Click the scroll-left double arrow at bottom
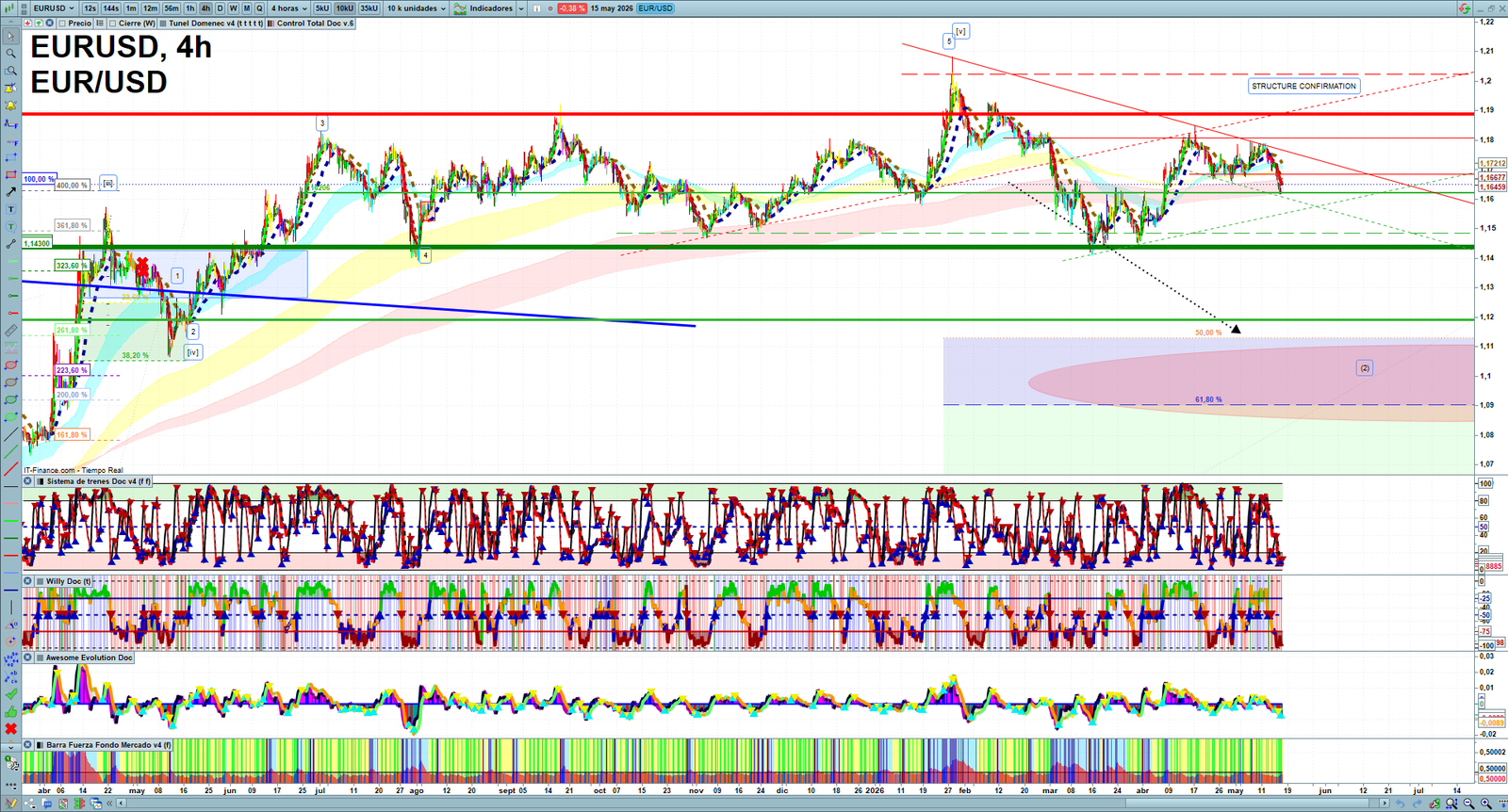Image resolution: width=1508 pixels, height=812 pixels. 109,804
